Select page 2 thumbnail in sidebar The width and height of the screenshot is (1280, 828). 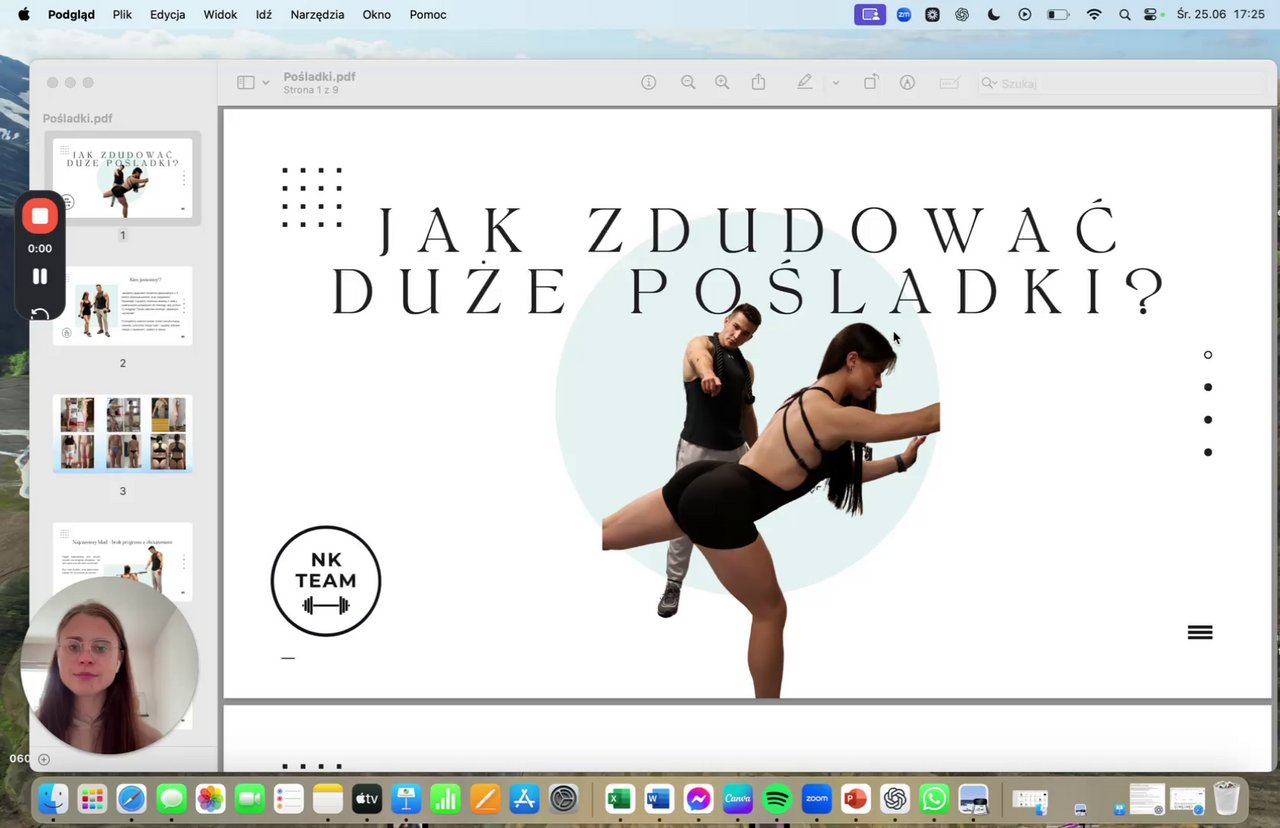[122, 306]
